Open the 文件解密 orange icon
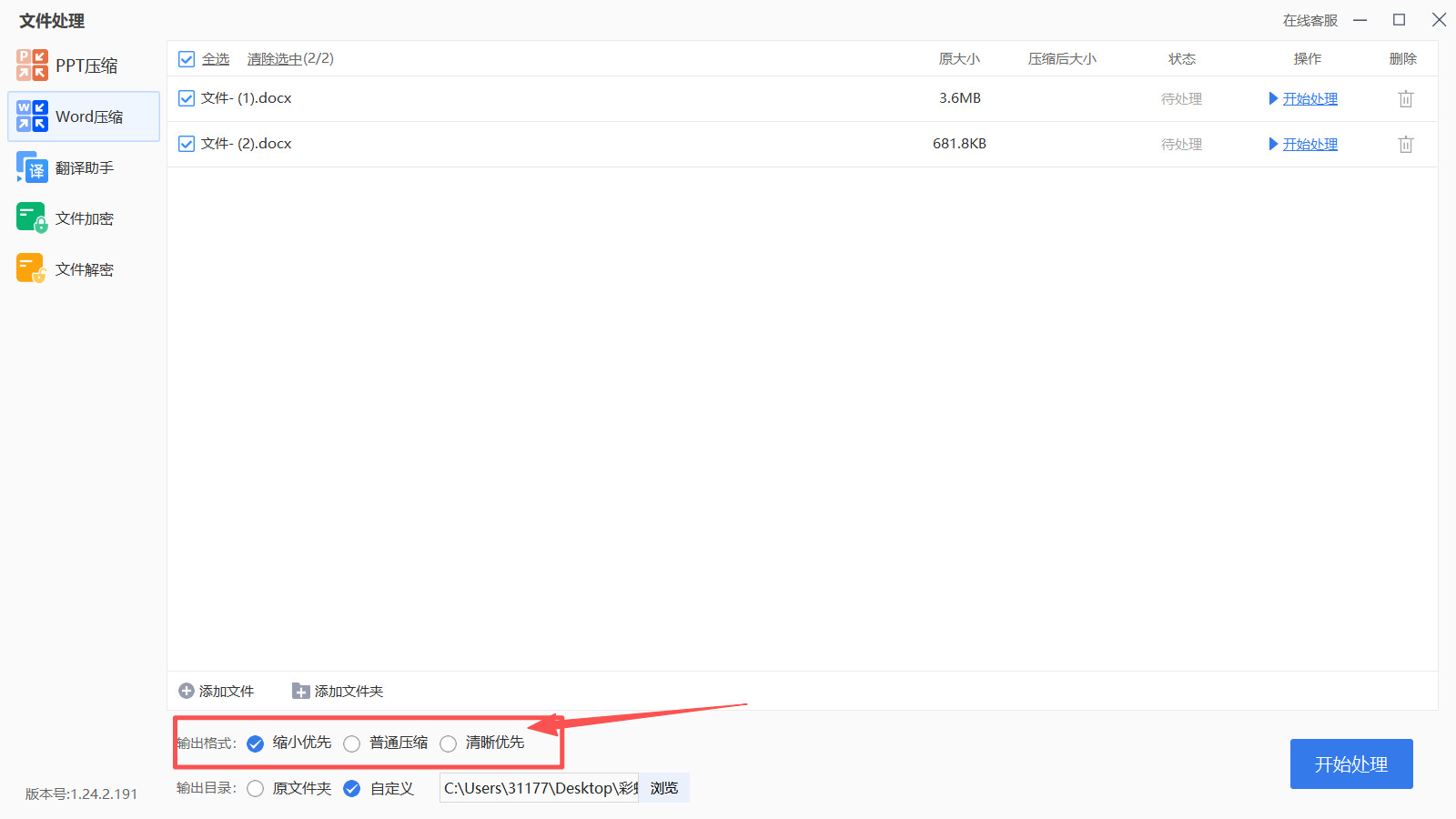 pos(32,269)
